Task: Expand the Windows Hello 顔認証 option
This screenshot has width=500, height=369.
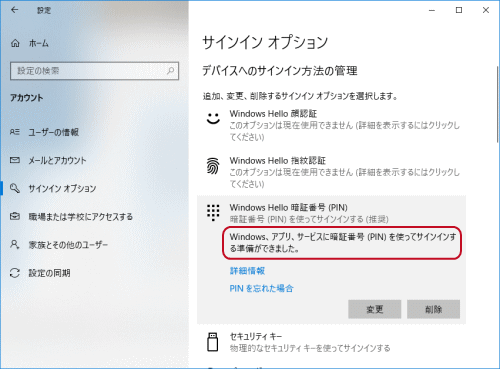Action: tap(331, 125)
